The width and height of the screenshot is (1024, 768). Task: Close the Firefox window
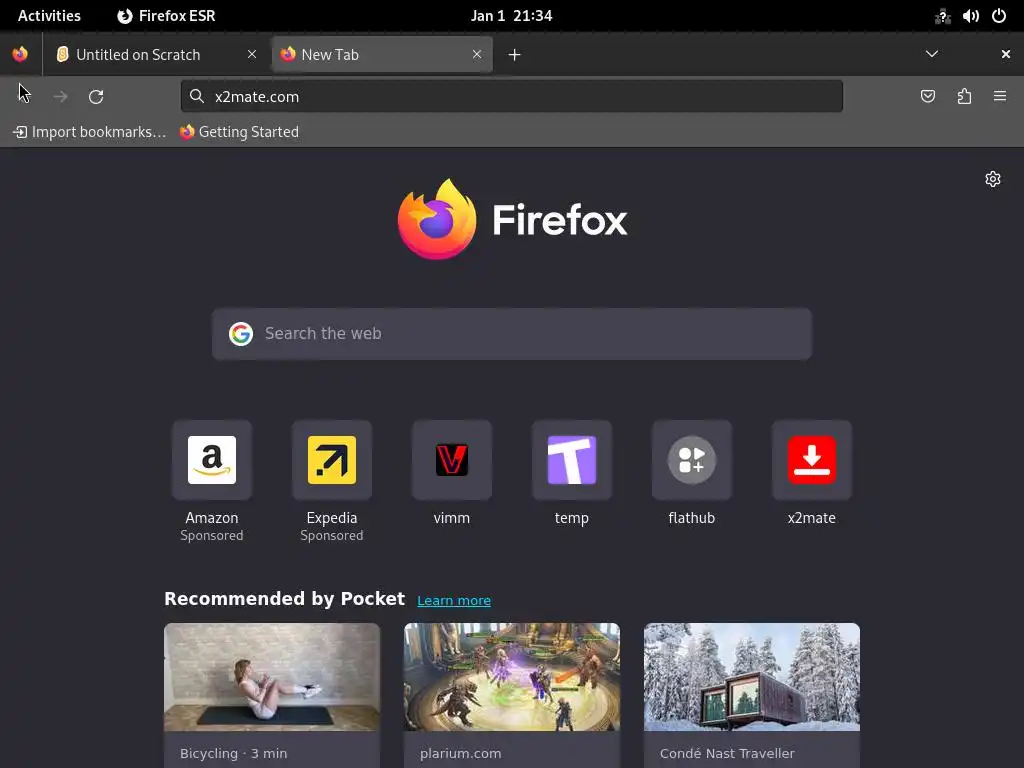point(1006,54)
